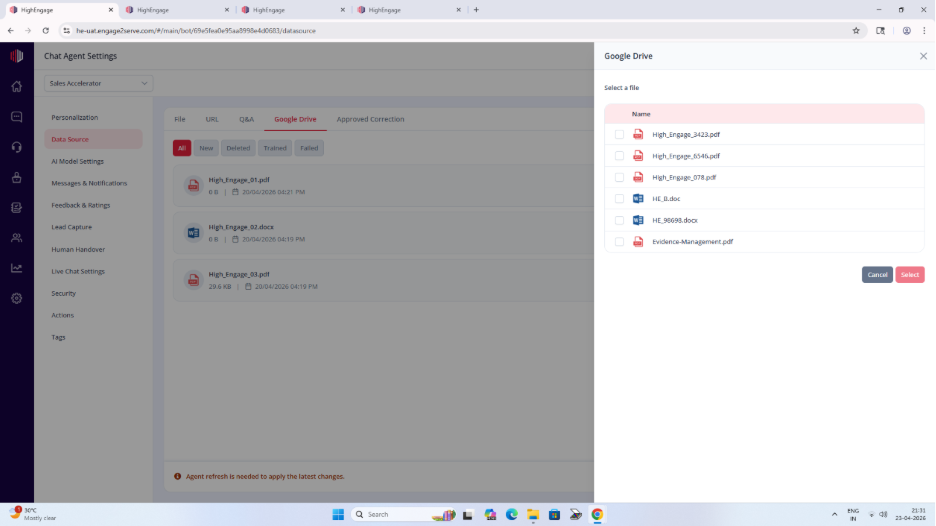Close the Google Drive panel
Image resolution: width=936 pixels, height=526 pixels.
click(x=923, y=56)
